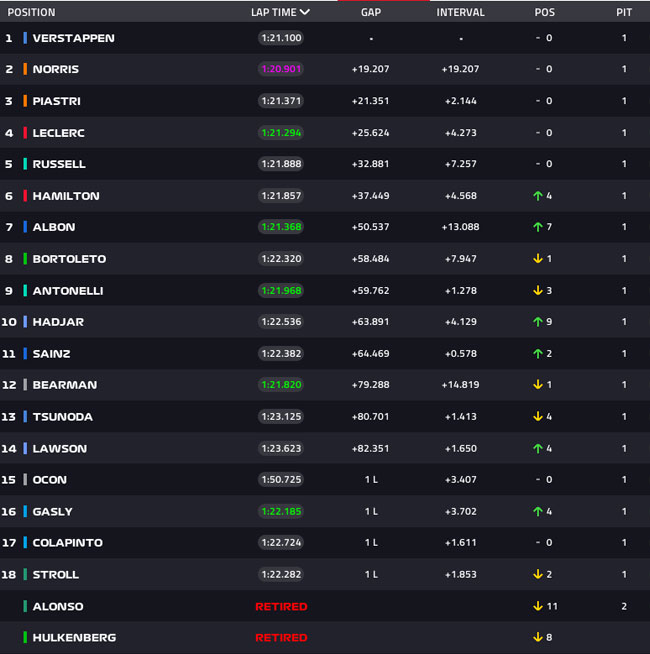Click the yellow down arrow in Alonso's row
This screenshot has width=650, height=654.
[x=538, y=606]
